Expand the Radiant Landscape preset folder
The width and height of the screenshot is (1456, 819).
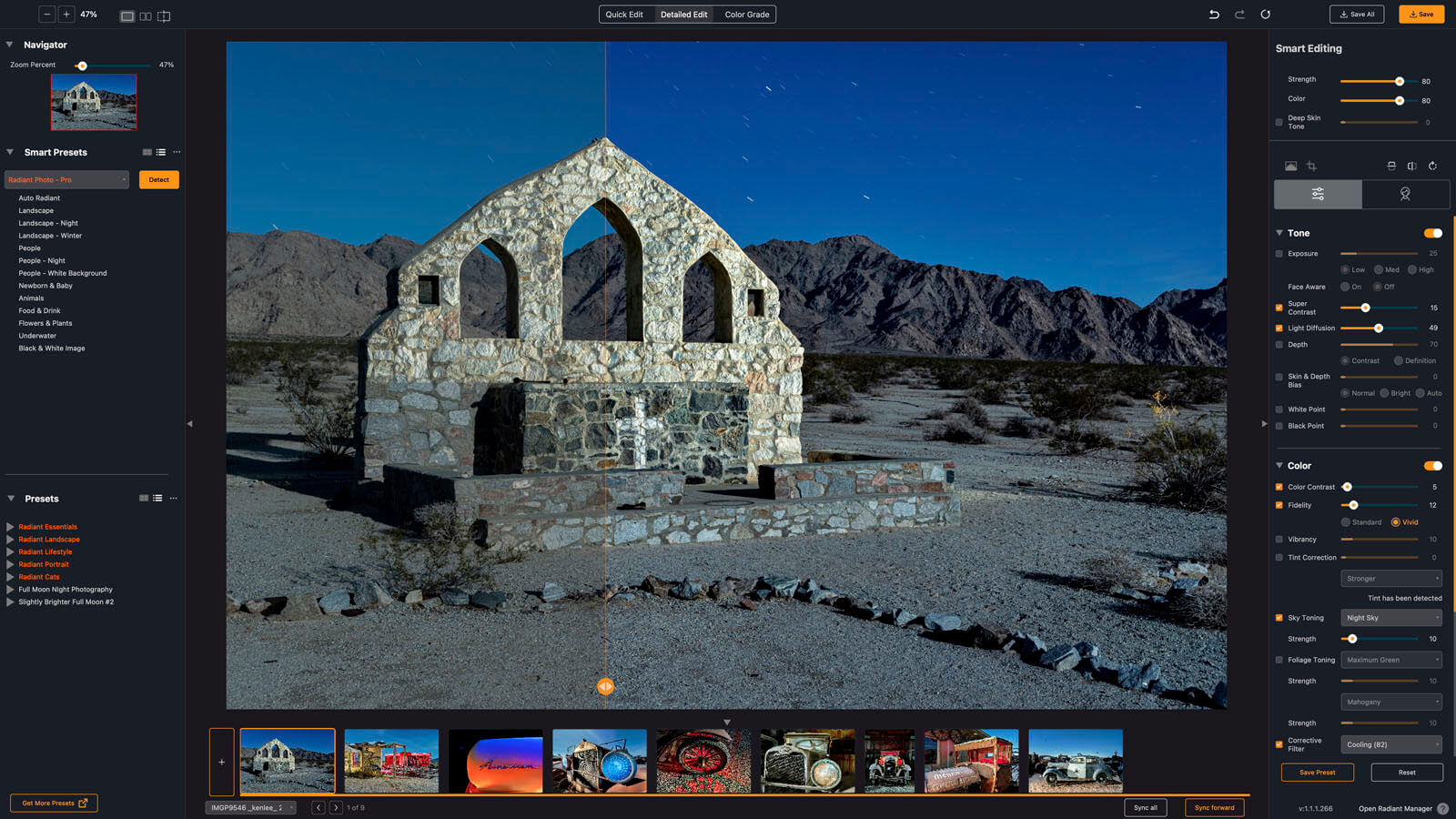pos(10,540)
